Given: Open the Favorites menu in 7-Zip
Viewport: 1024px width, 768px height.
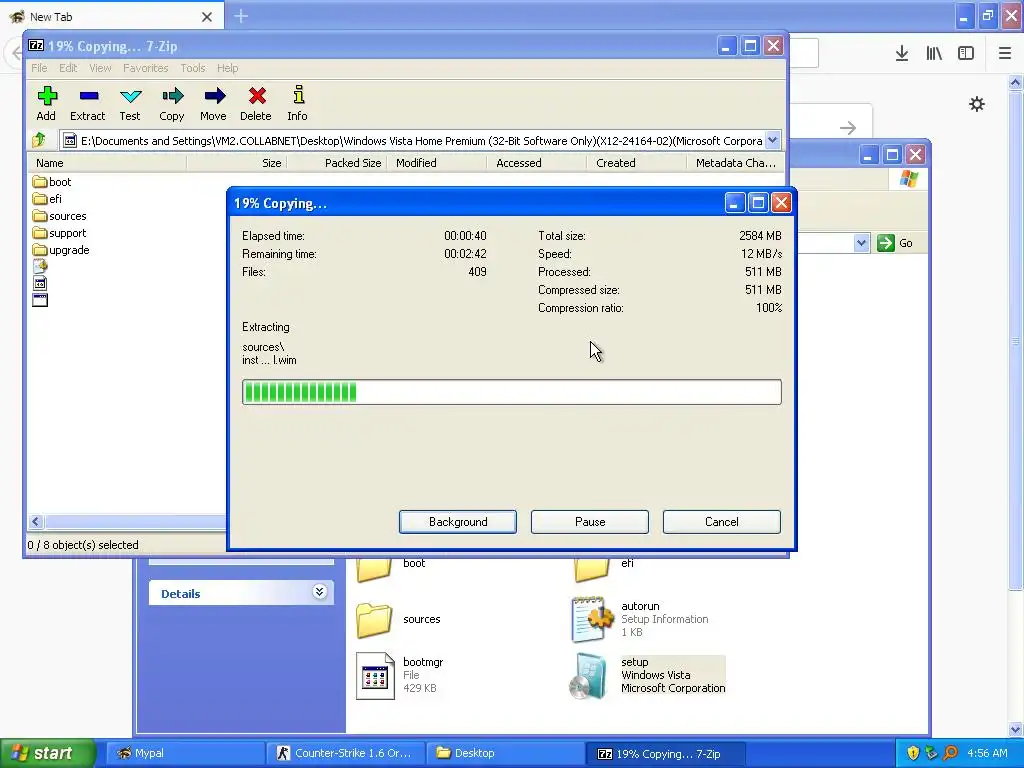Looking at the screenshot, I should tap(146, 68).
